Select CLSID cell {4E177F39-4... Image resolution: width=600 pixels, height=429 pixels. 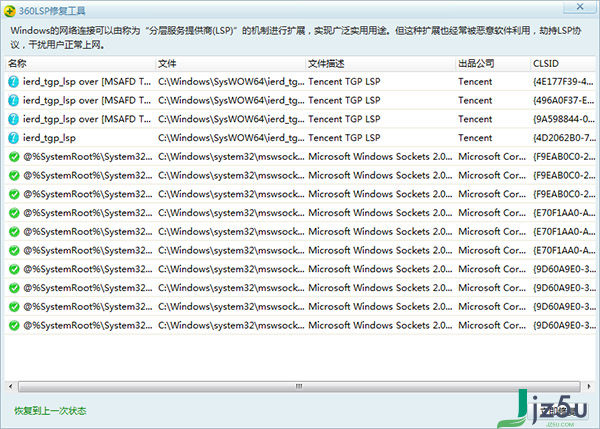tap(563, 82)
